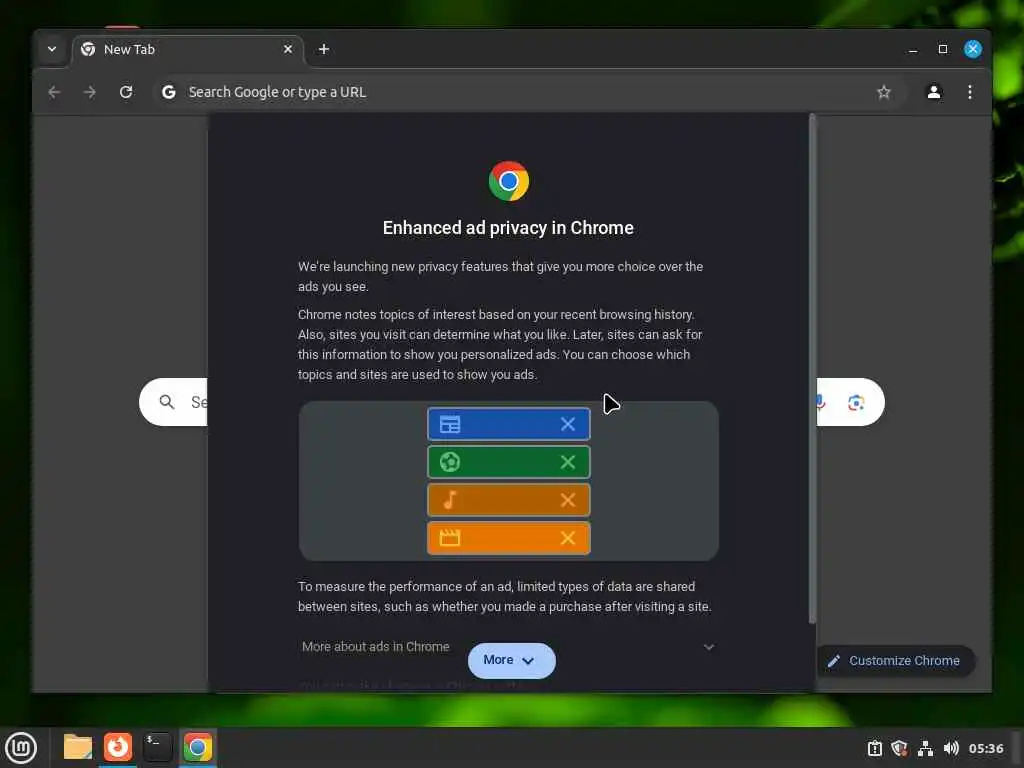
Task: Reload the page
Action: 126,92
